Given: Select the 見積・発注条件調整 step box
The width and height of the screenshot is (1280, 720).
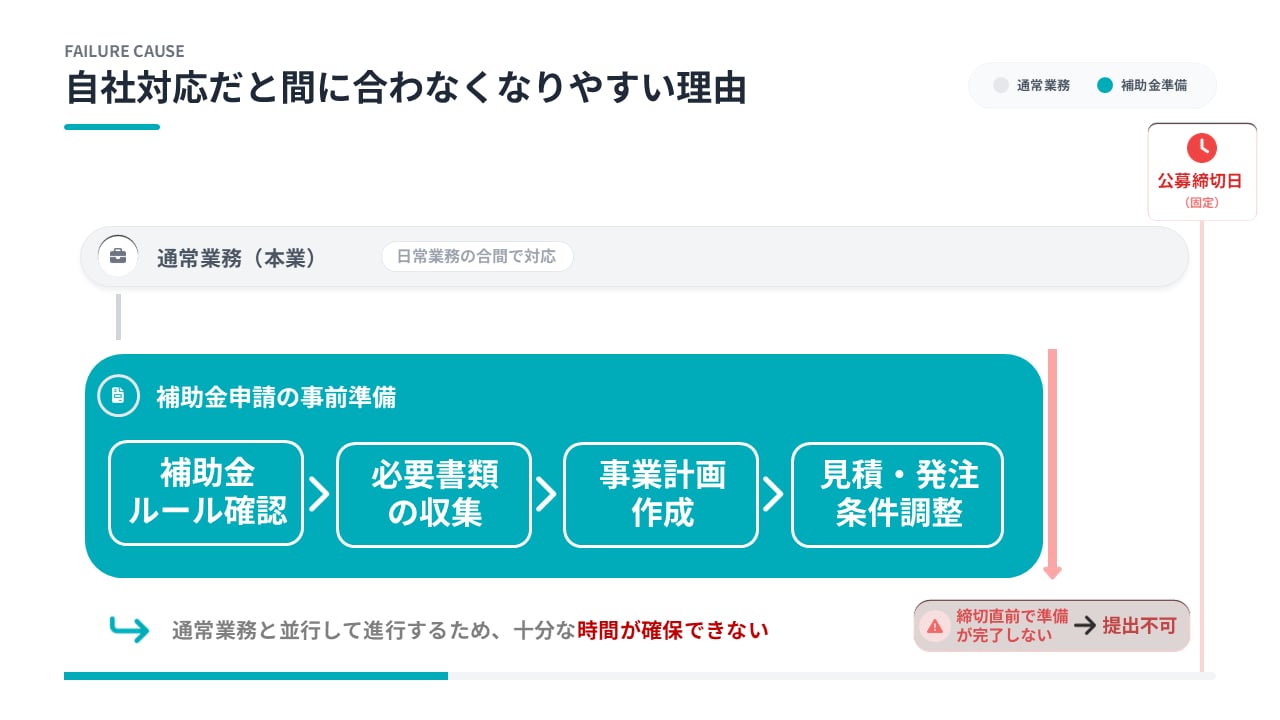Looking at the screenshot, I should (897, 494).
